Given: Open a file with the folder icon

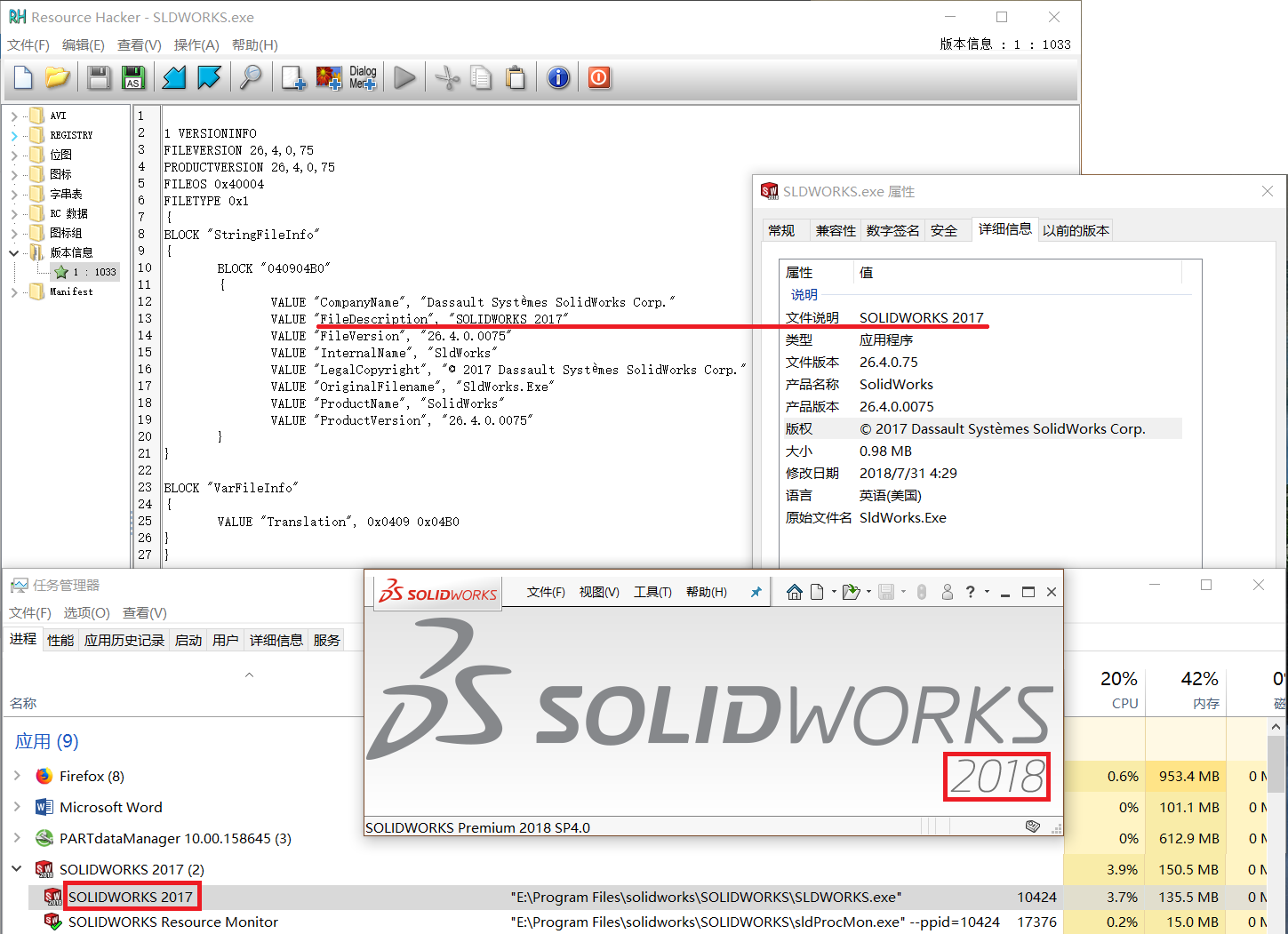Looking at the screenshot, I should click(58, 78).
